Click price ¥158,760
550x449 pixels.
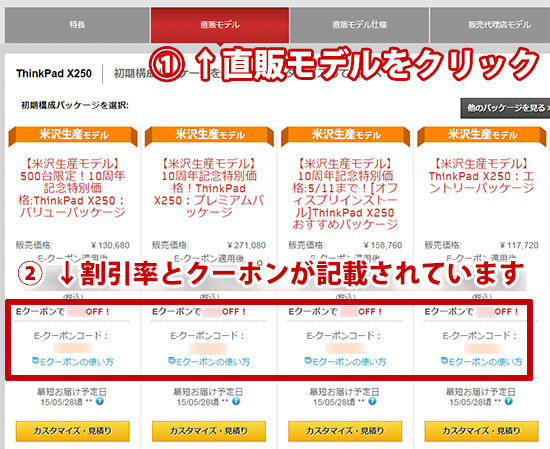click(383, 245)
